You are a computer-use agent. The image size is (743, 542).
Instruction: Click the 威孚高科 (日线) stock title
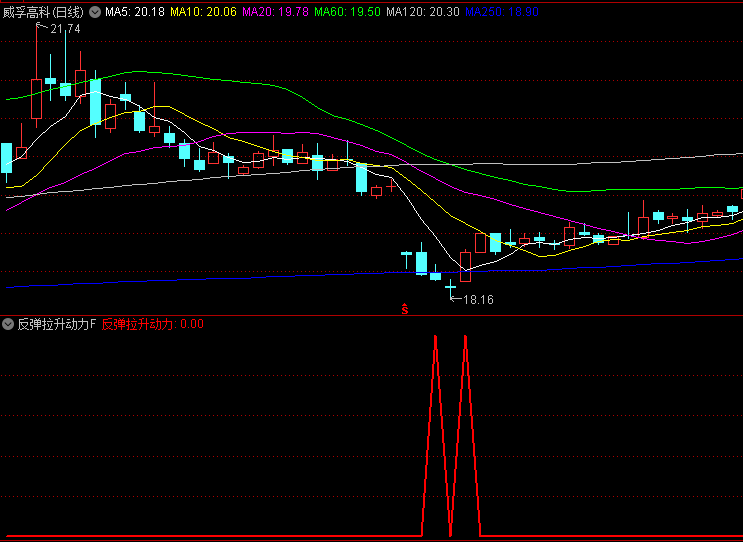pyautogui.click(x=43, y=13)
